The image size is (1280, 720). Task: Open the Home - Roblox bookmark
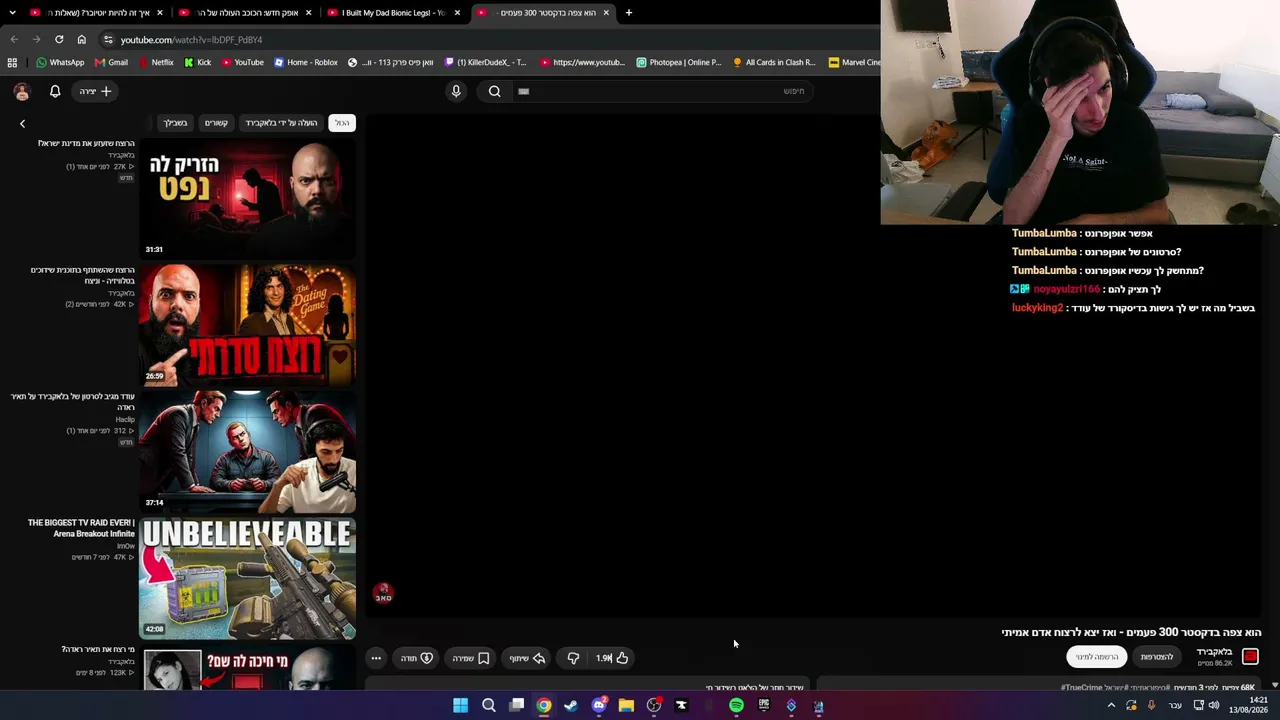tap(306, 62)
